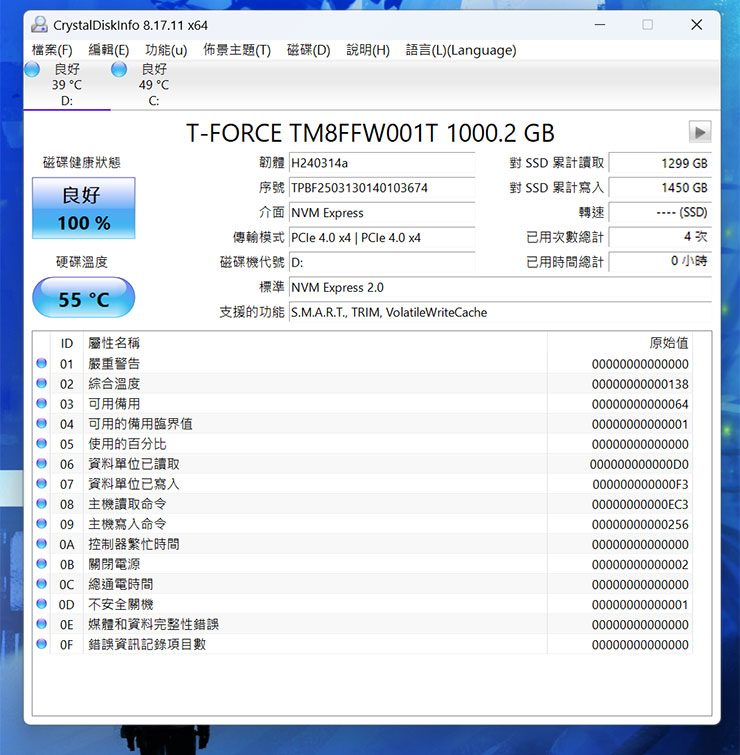Viewport: 740px width, 755px height.
Task: Click the 屬性名稱 column header
Action: [x=315, y=343]
